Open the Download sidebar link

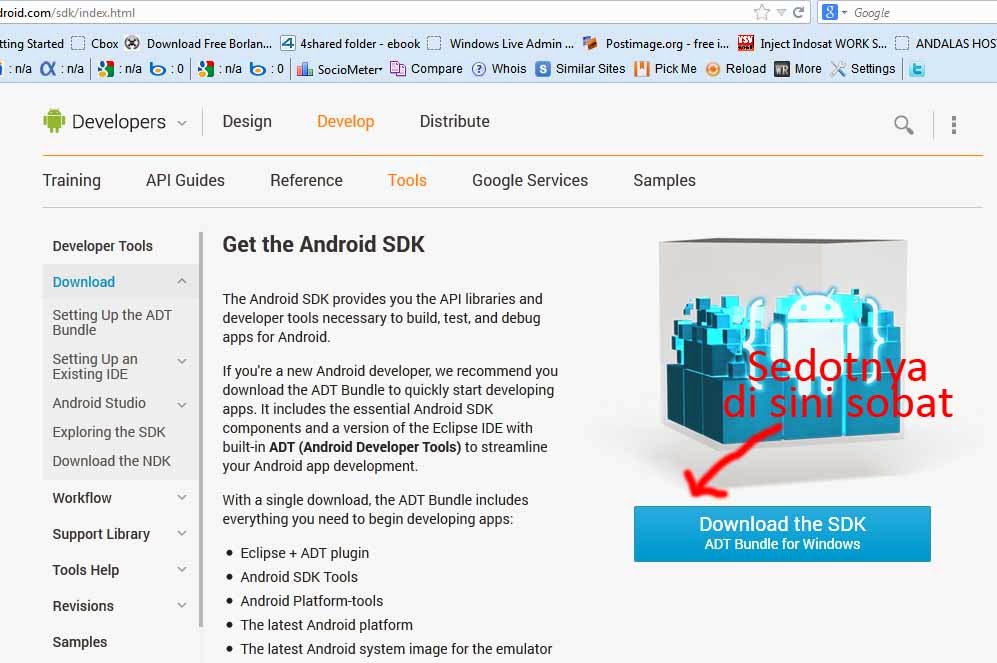[x=83, y=282]
